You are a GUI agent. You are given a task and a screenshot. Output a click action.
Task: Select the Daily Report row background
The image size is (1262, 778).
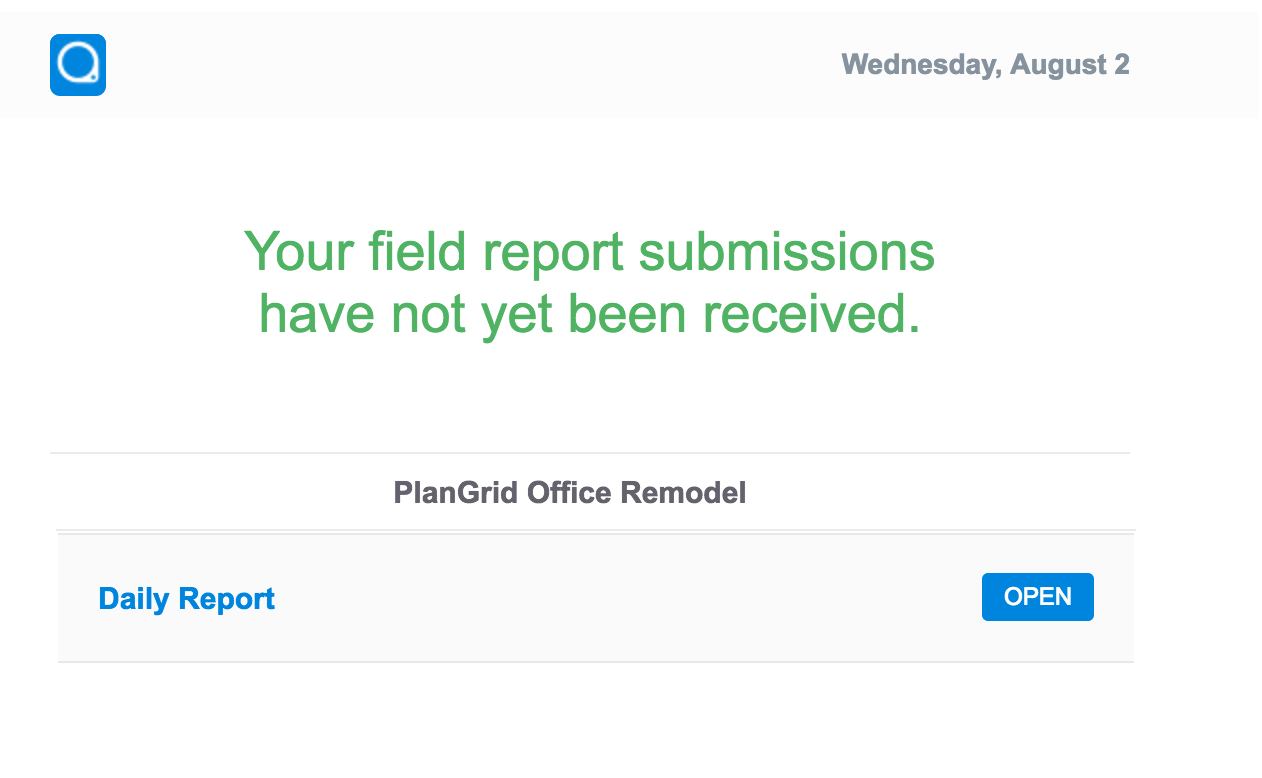[x=596, y=598]
